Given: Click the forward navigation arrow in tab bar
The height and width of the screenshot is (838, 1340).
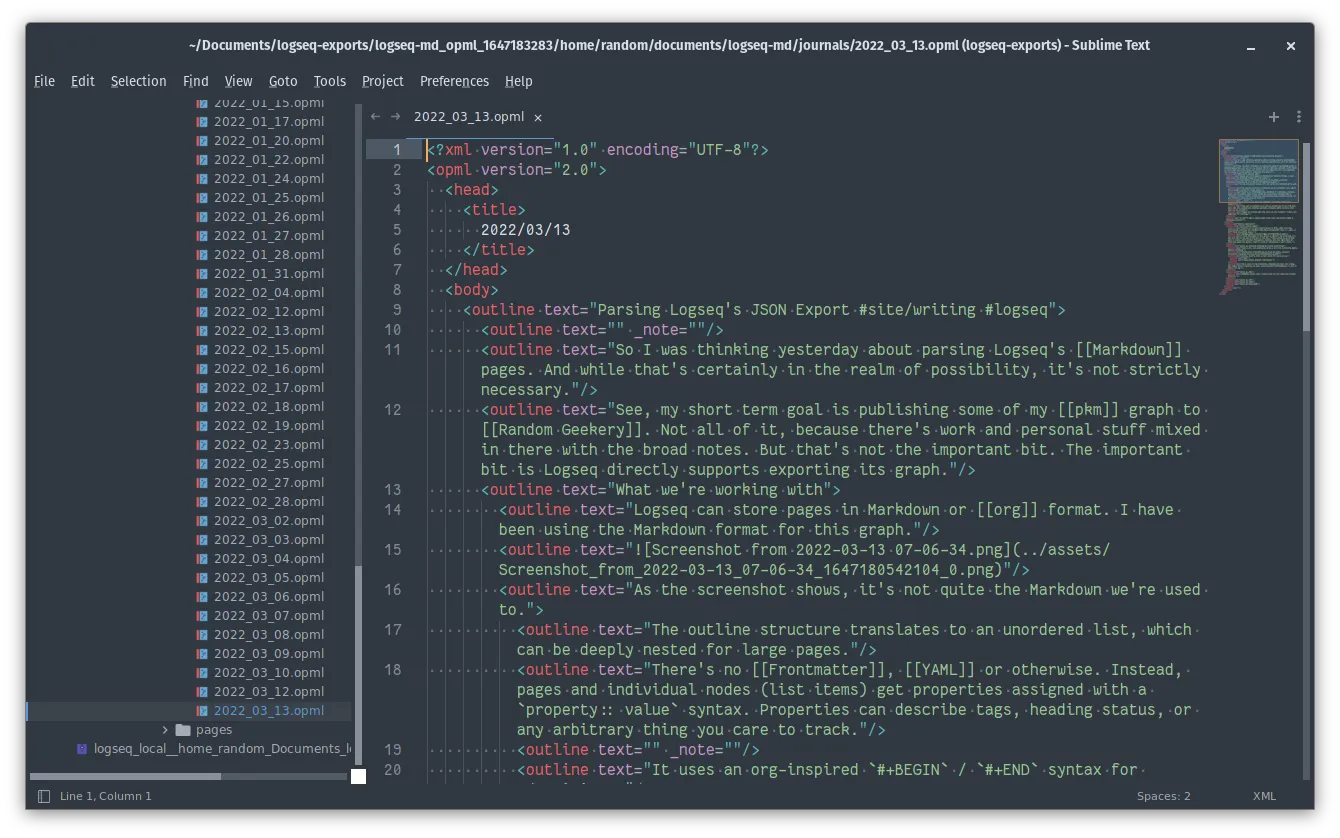Looking at the screenshot, I should 396,117.
